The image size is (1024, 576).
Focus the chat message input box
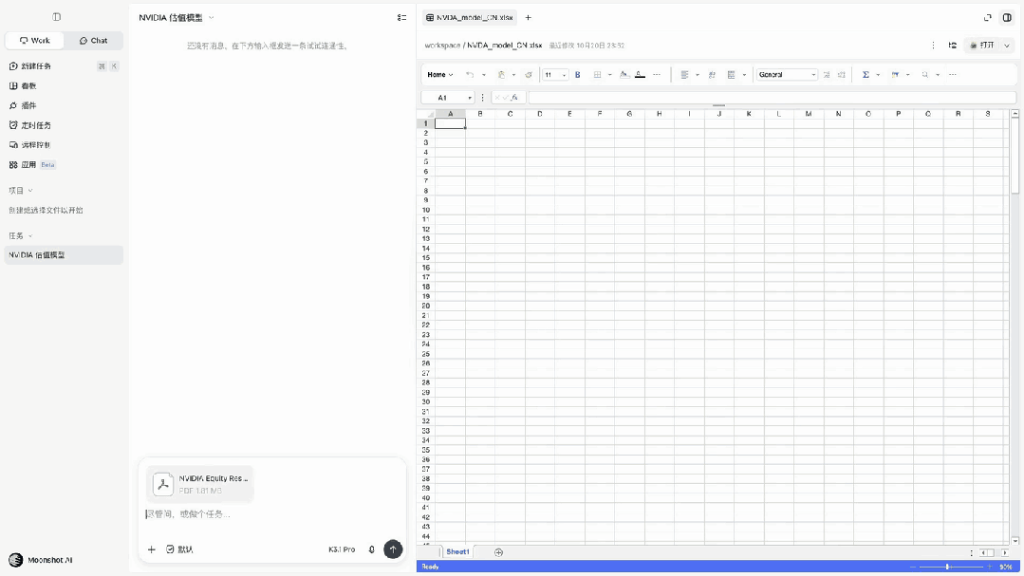(272, 515)
